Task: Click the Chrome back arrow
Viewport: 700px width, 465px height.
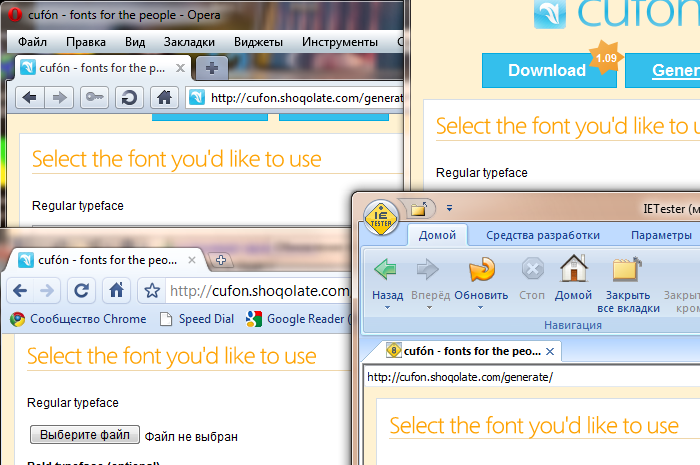Action: pos(20,291)
